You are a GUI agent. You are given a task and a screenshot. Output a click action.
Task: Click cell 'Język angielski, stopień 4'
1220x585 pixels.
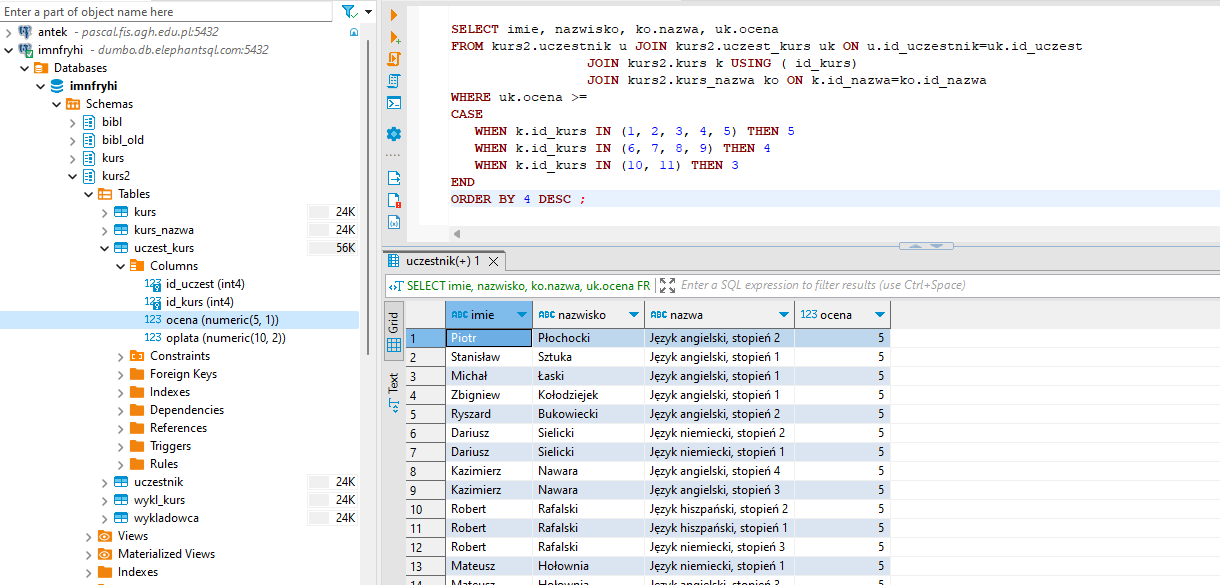point(719,471)
